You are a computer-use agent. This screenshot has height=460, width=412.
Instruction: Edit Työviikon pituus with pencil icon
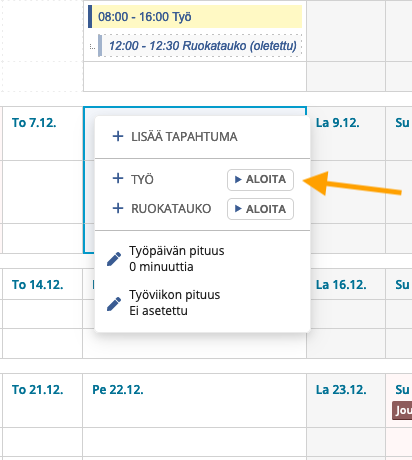coord(114,303)
